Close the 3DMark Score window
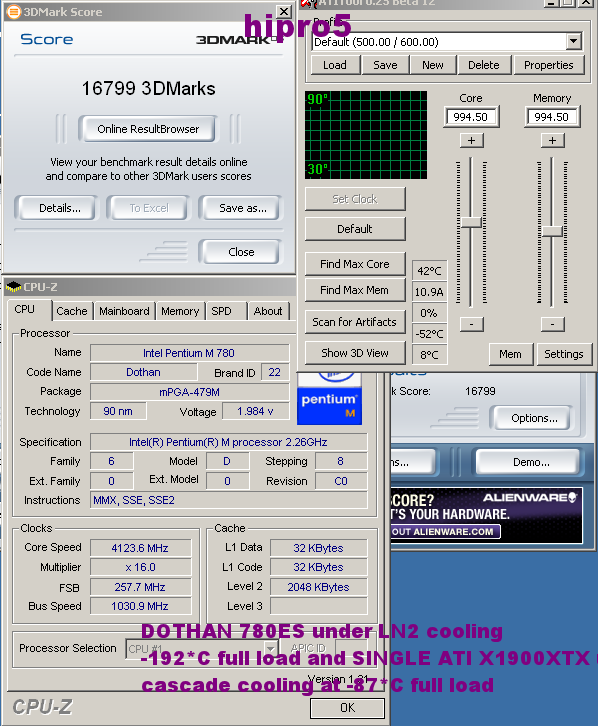 click(284, 12)
